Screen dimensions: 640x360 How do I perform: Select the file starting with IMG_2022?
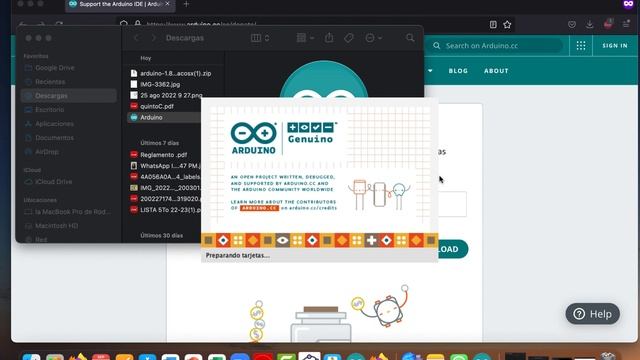(164, 188)
